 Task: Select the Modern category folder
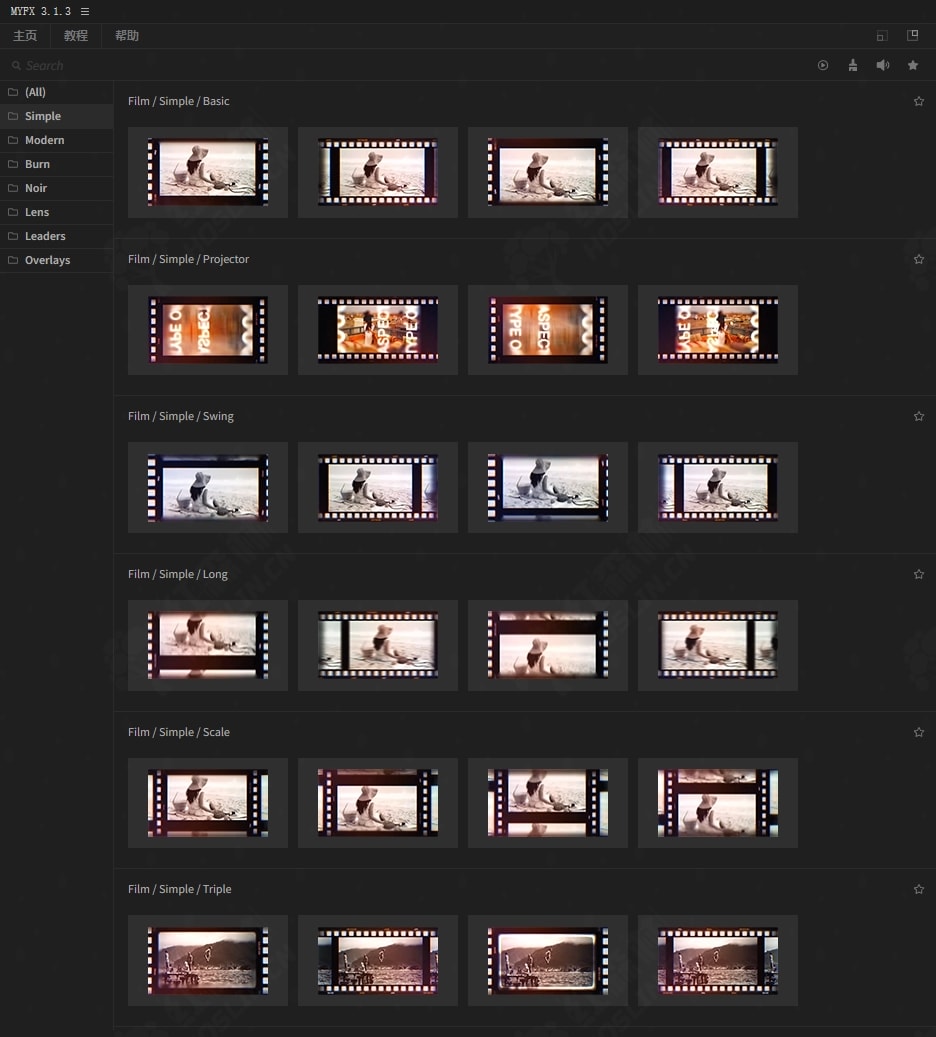(x=57, y=140)
